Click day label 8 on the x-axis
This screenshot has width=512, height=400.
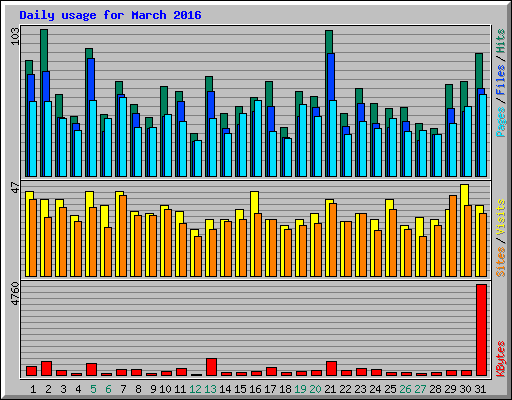[138, 389]
